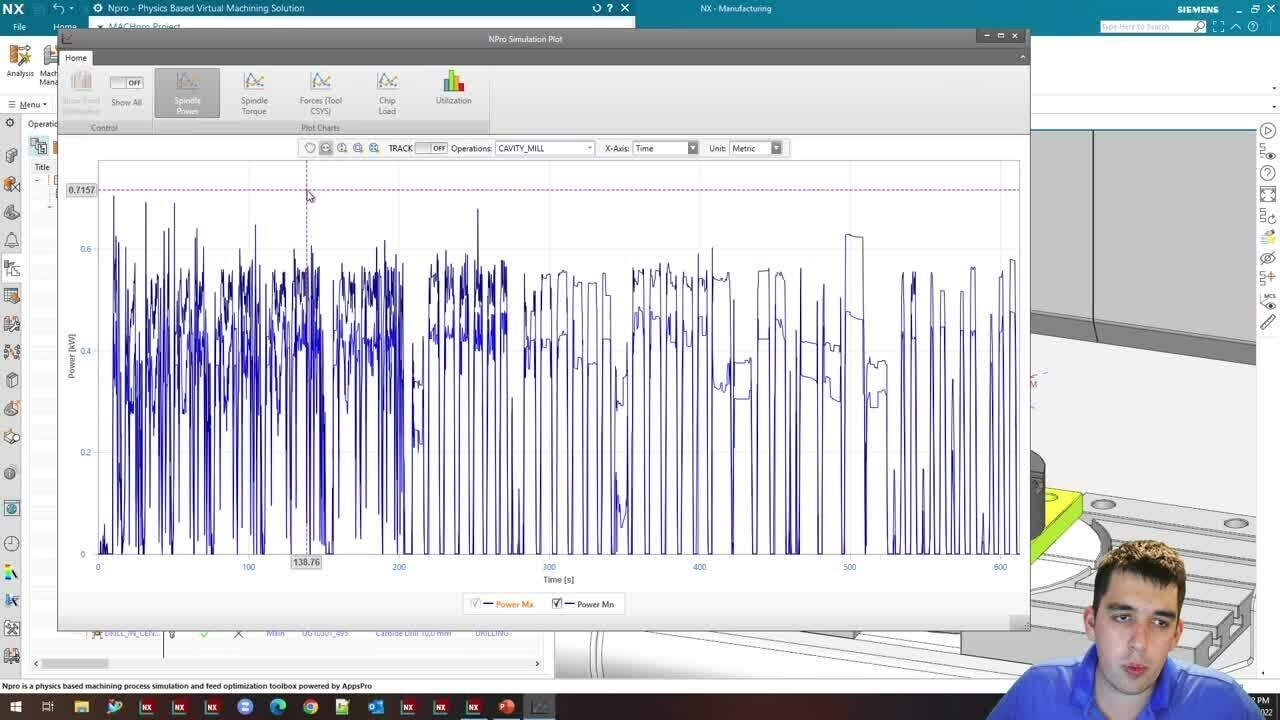Click the help question mark on right toolbar

pyautogui.click(x=1268, y=174)
